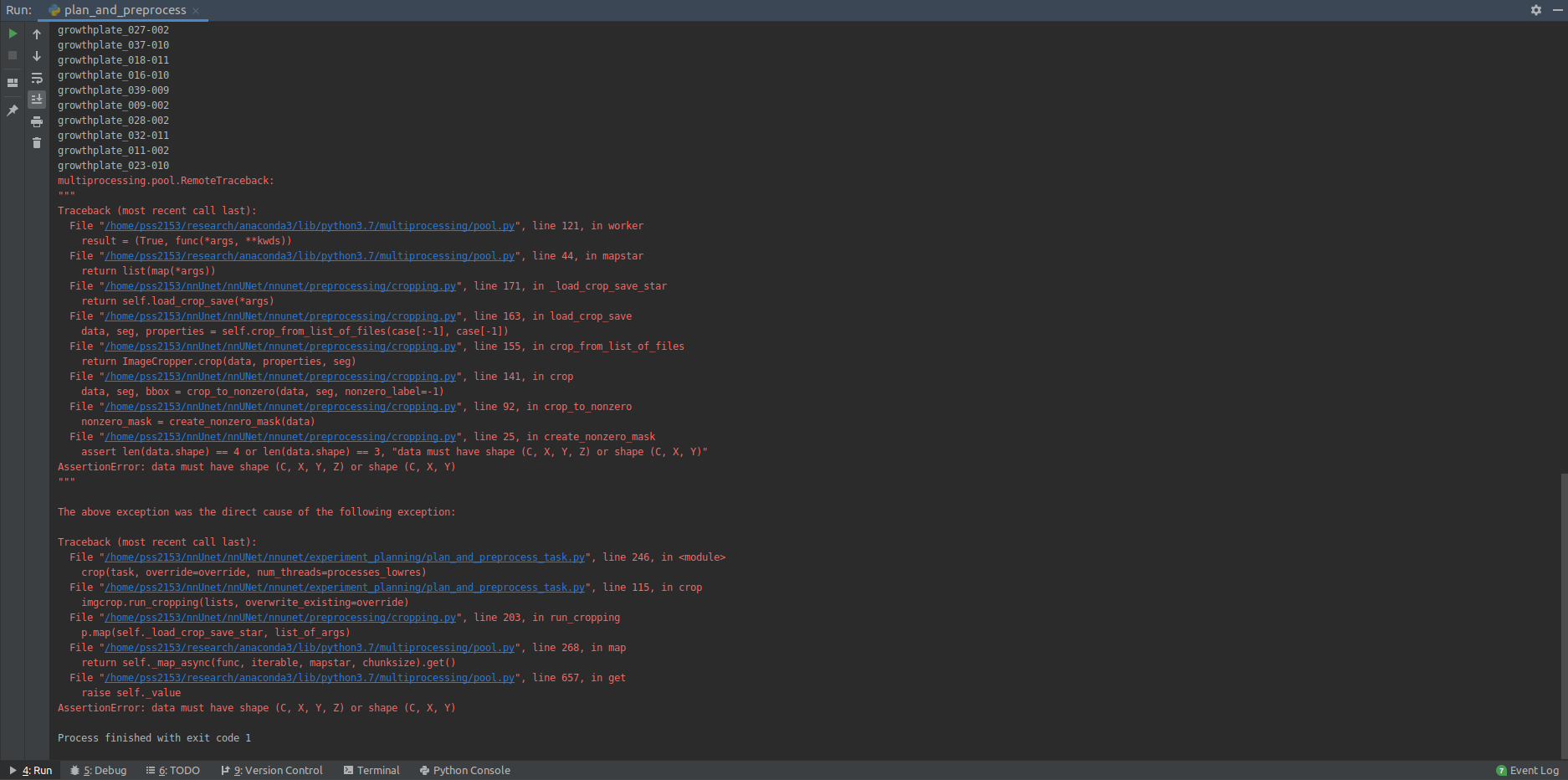Viewport: 1568px width, 780px height.
Task: Open cropping.py link at line 25
Action: 280,437
